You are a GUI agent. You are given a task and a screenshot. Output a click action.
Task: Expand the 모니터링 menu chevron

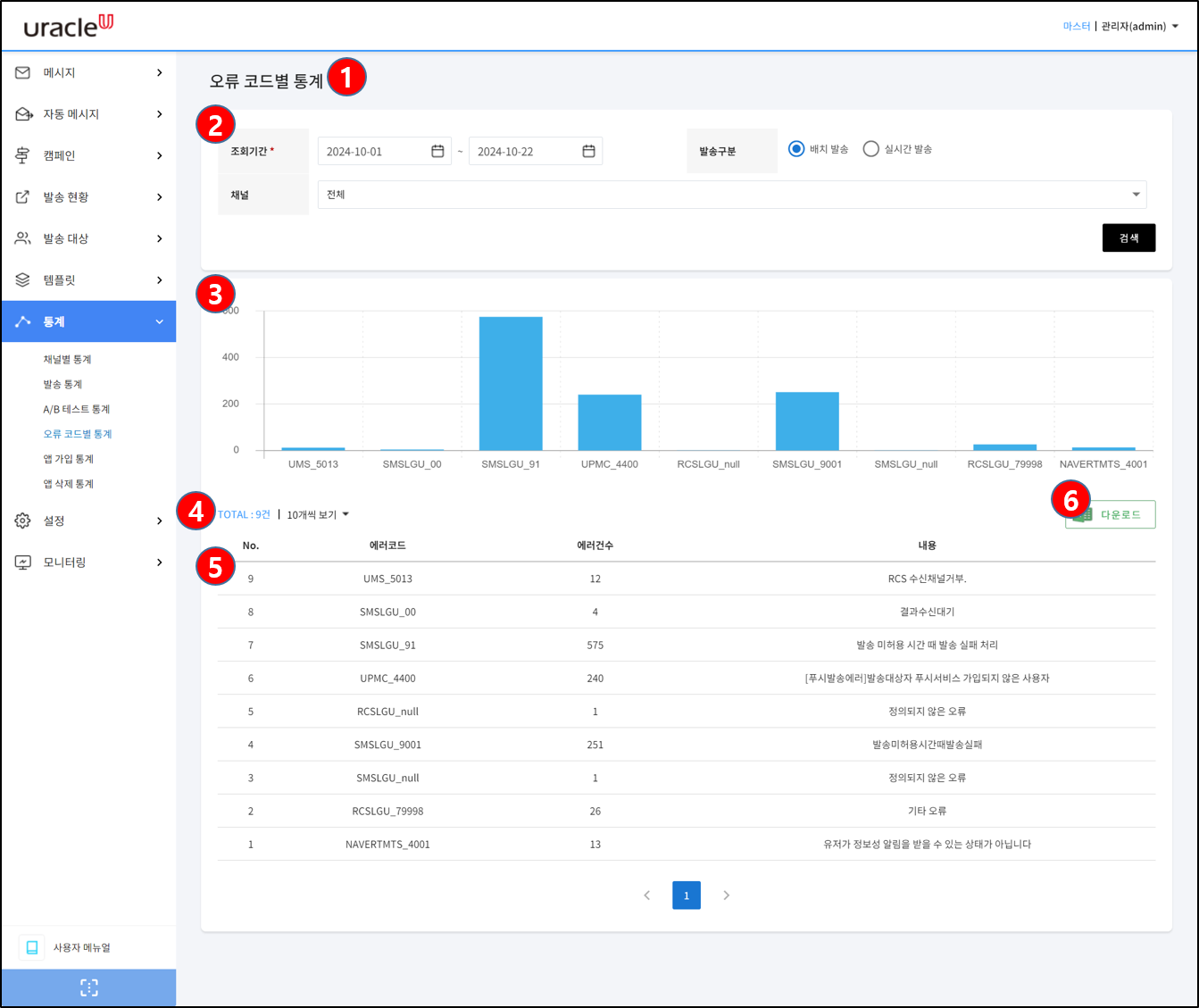click(160, 562)
